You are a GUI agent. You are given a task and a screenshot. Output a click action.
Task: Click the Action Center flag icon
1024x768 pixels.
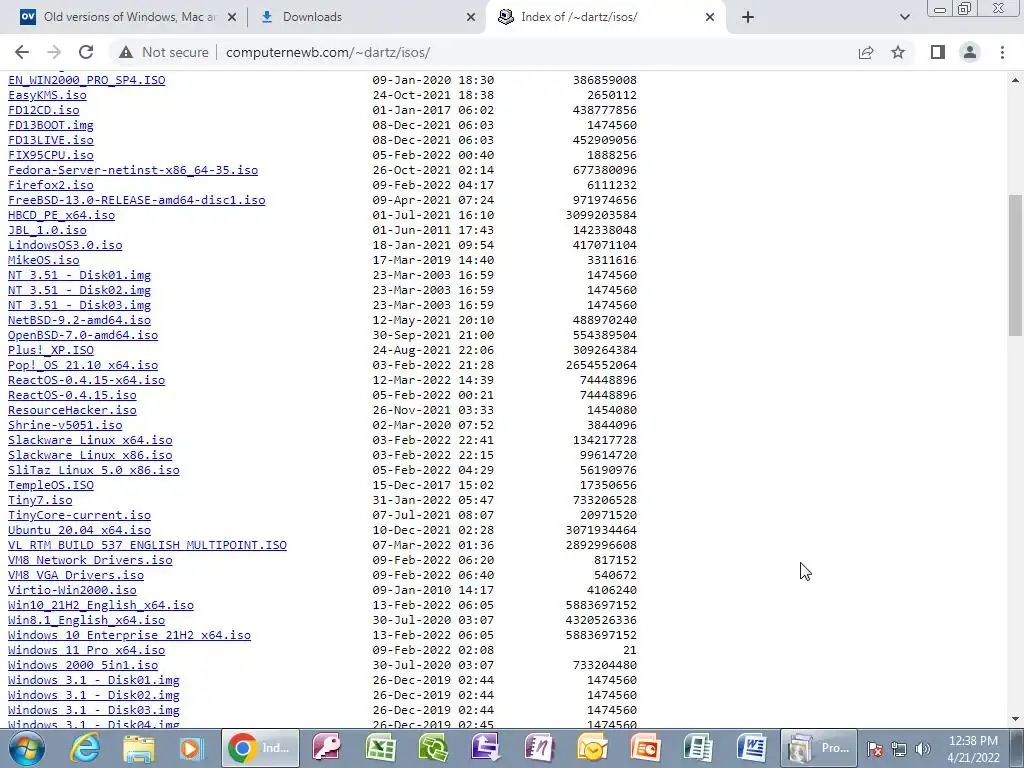(x=875, y=748)
